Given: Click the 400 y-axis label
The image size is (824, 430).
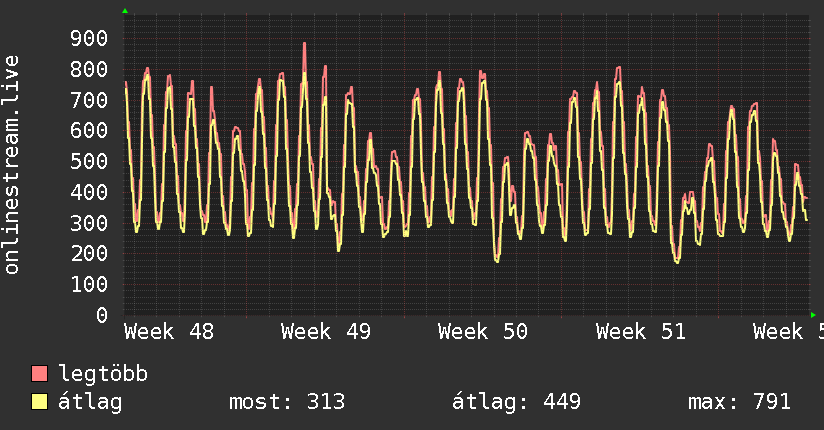Looking at the screenshot, I should tap(89, 192).
